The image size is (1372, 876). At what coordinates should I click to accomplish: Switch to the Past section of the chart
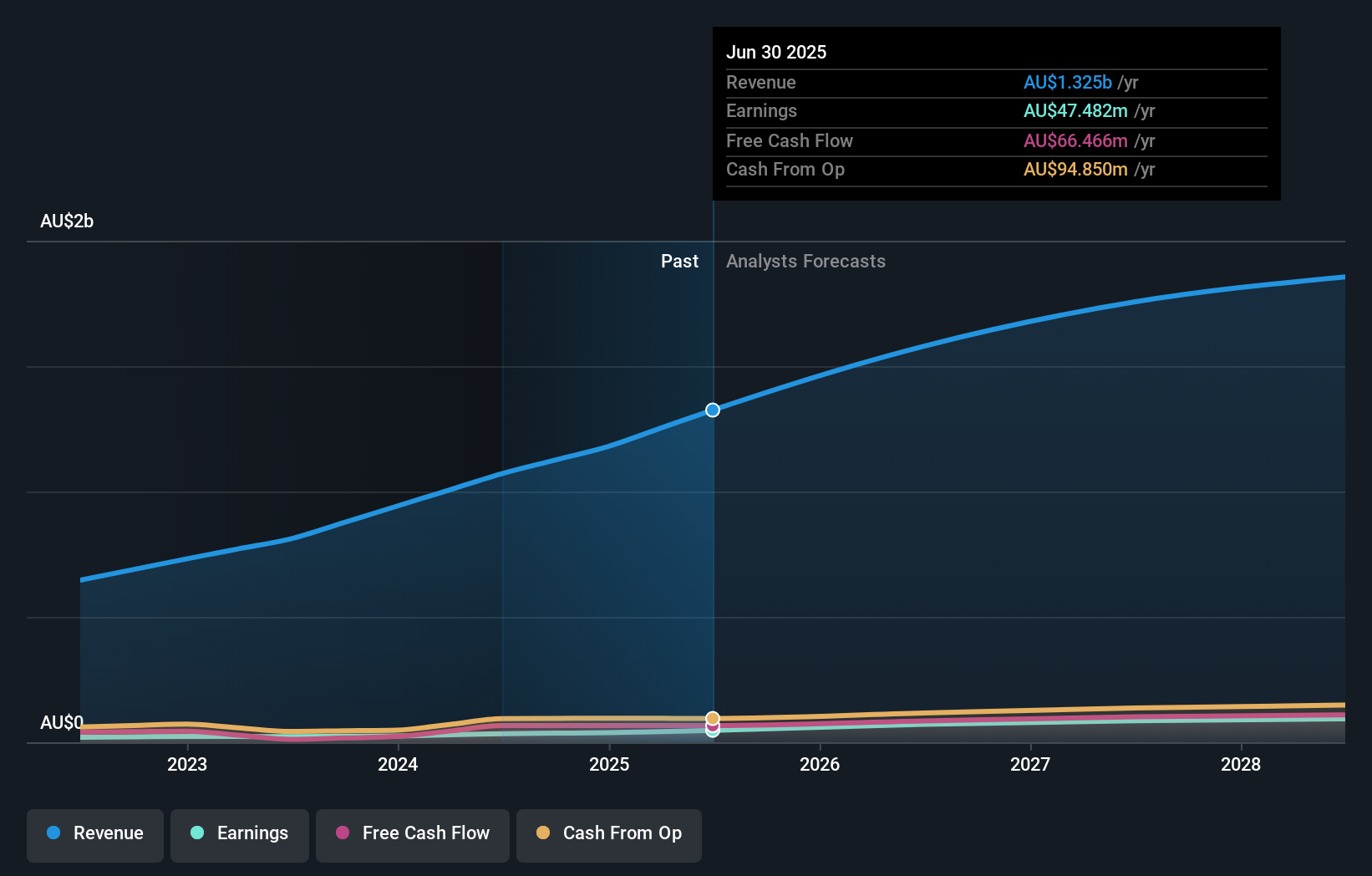[679, 261]
